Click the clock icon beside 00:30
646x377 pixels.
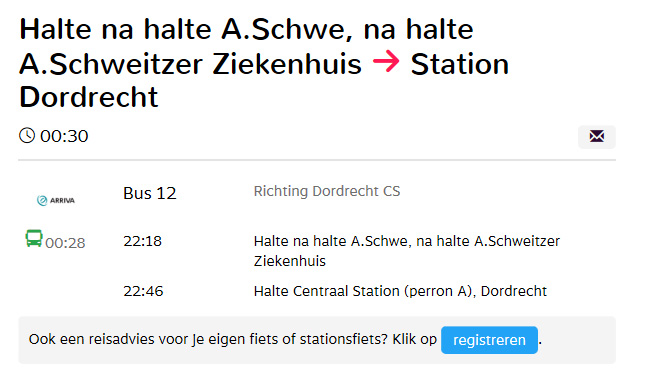27,136
